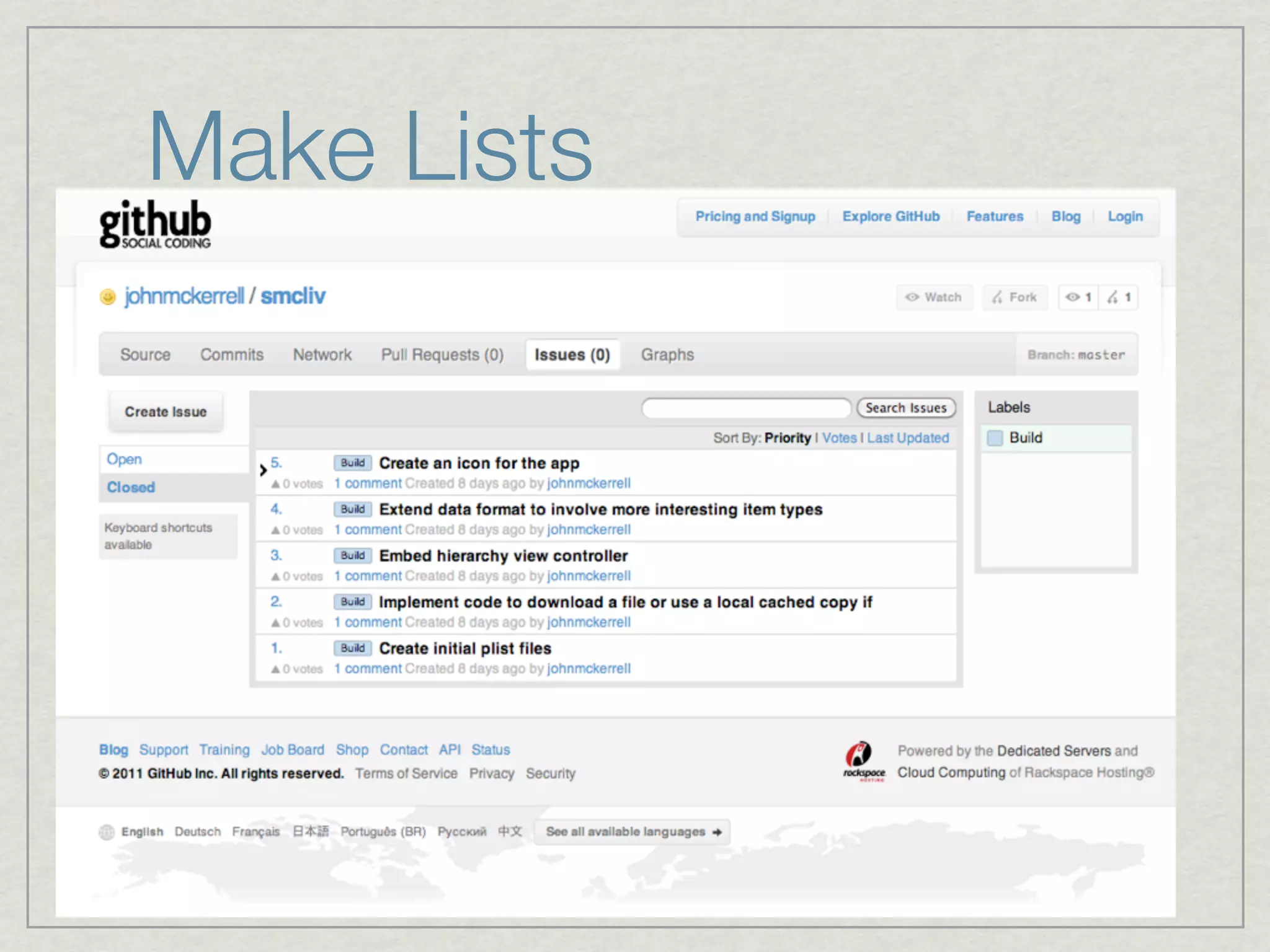Click the Watch eye button
This screenshot has width=1270, height=952.
[x=934, y=297]
